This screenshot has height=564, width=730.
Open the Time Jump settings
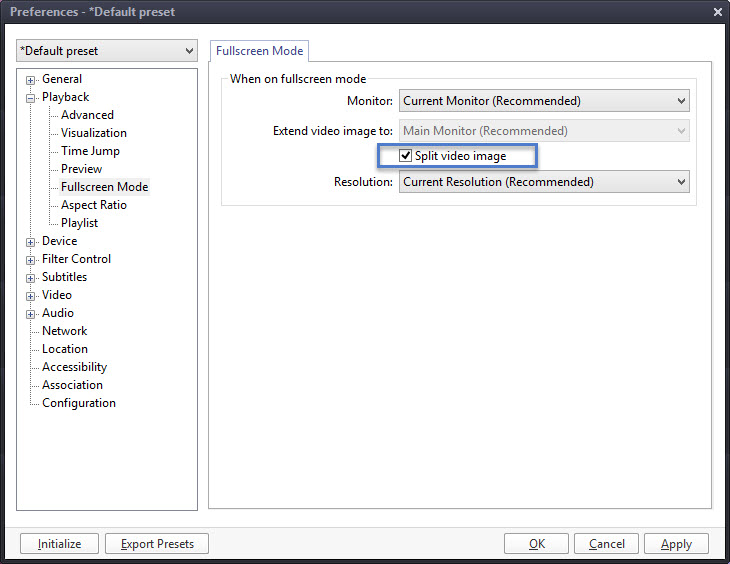(x=90, y=151)
